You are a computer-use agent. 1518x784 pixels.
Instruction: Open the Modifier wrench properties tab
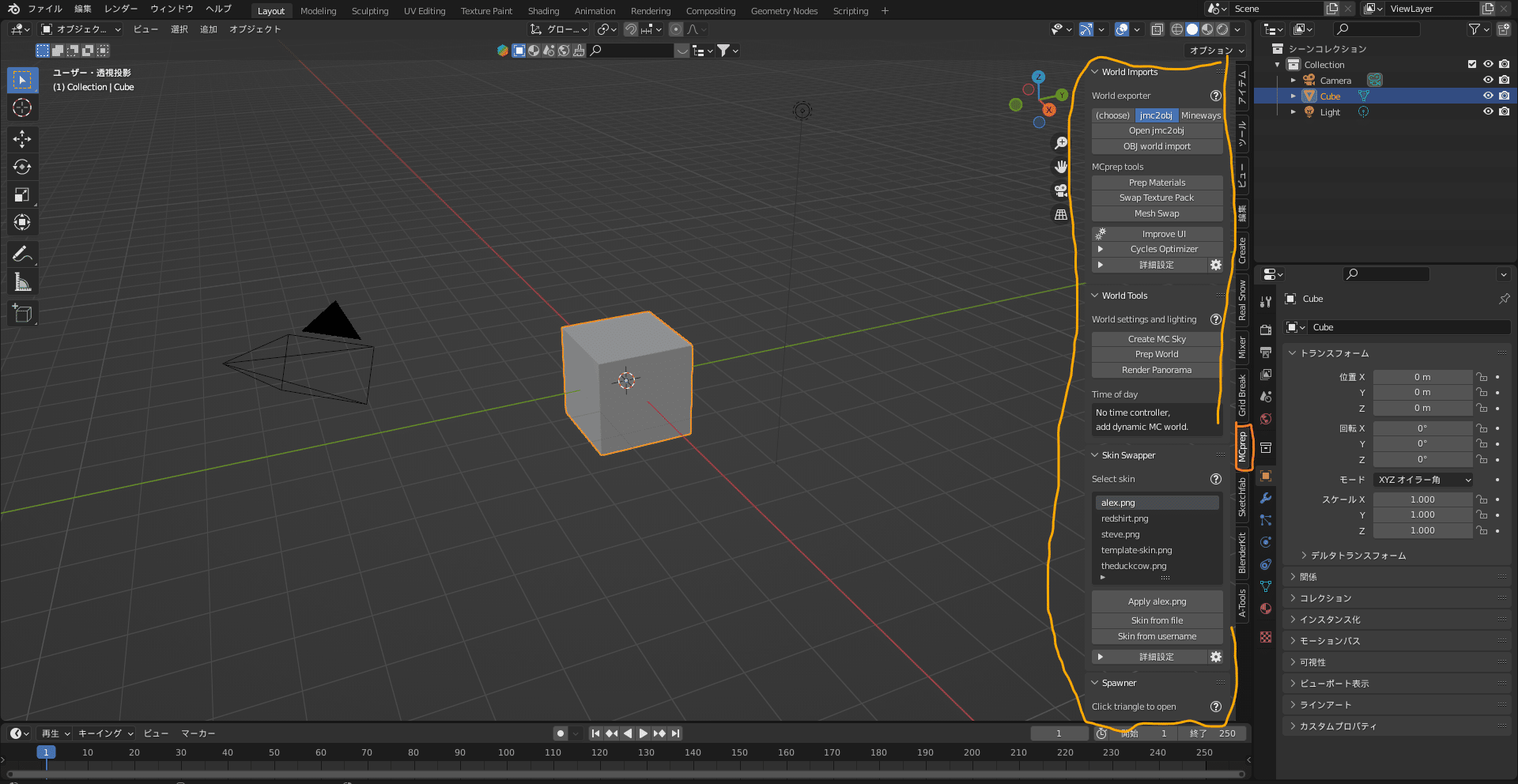pos(1266,498)
